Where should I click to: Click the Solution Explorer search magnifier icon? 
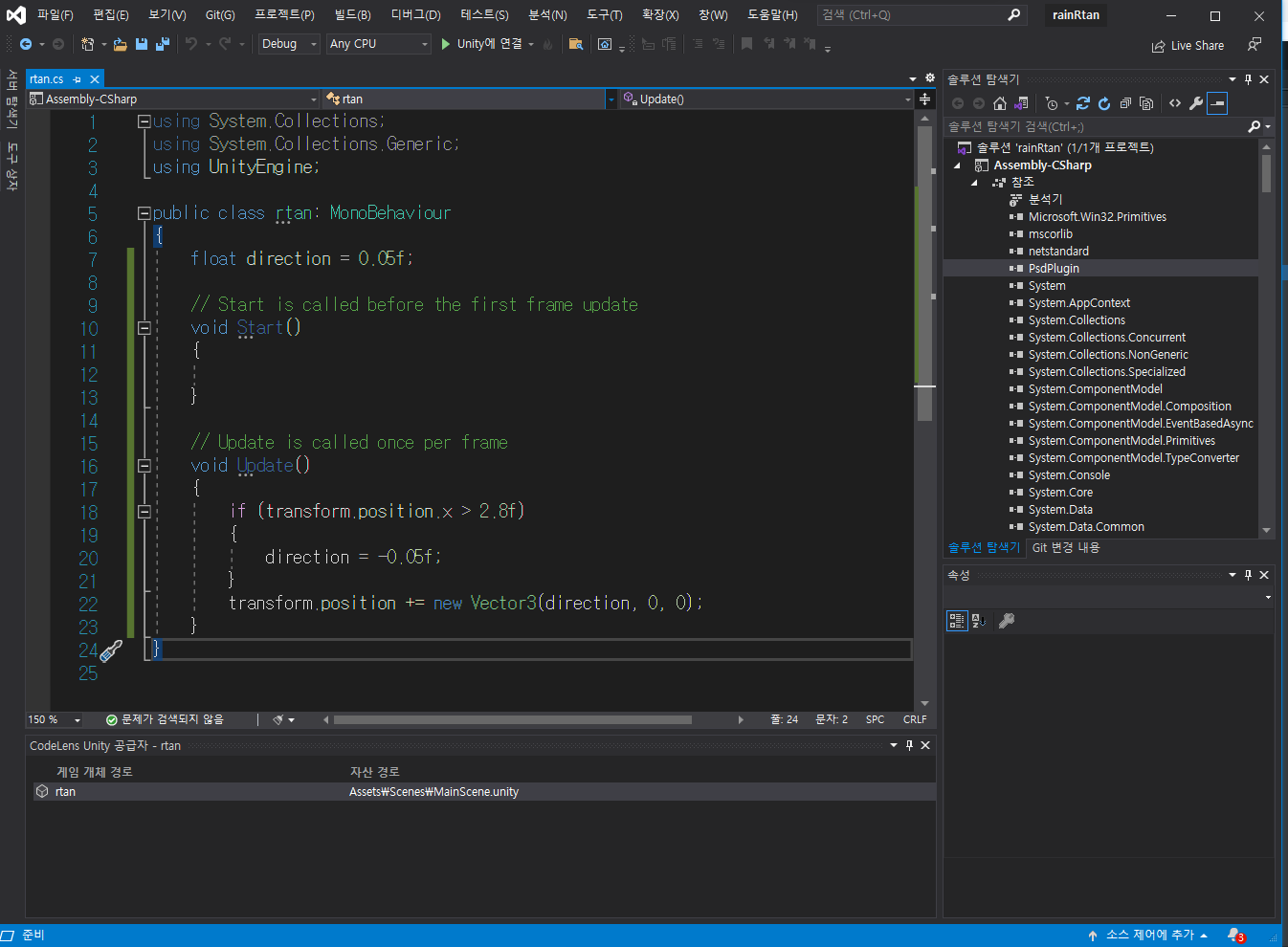pos(1255,126)
